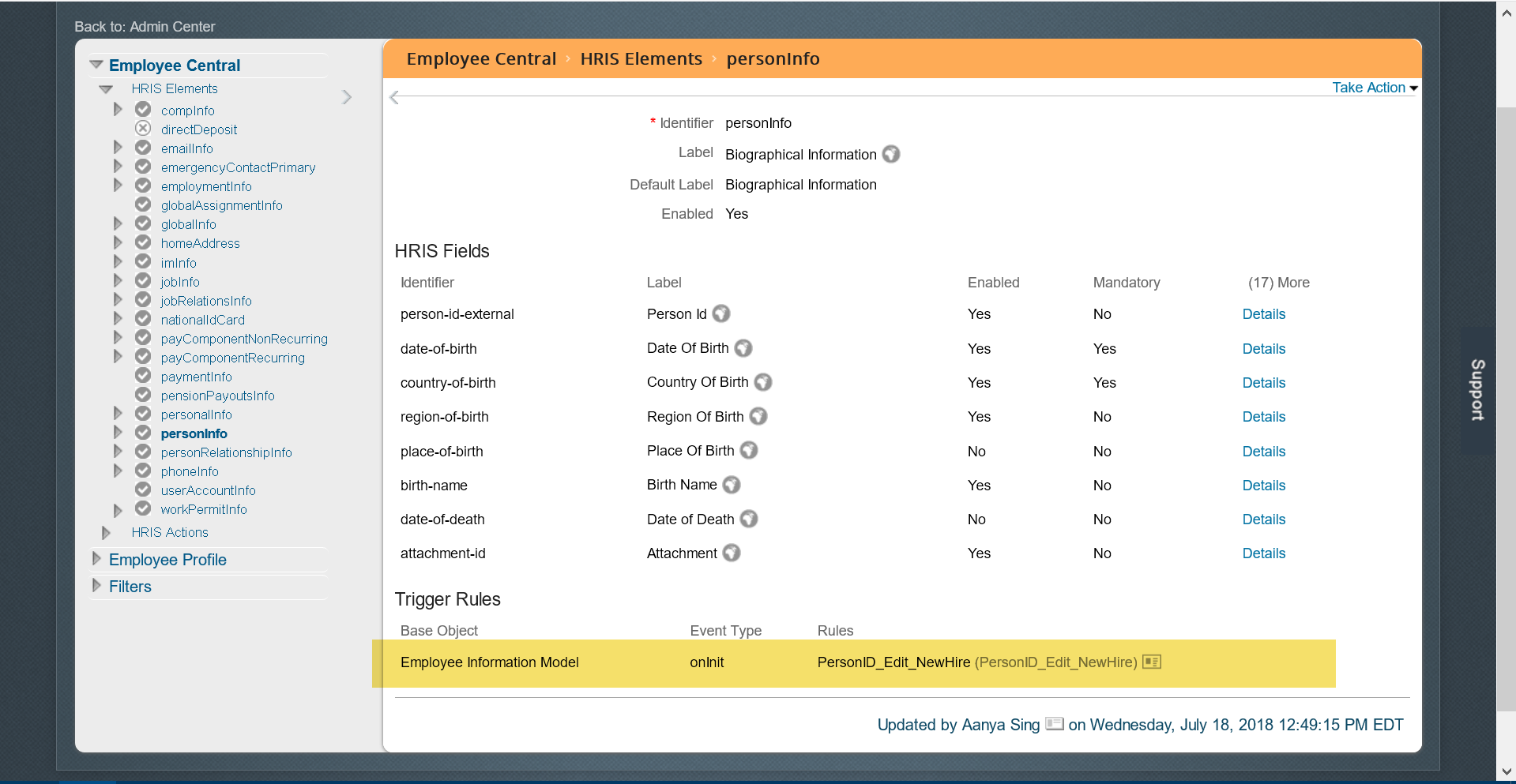Open Details for place-of-birth field
Image resolution: width=1516 pixels, height=784 pixels.
pyautogui.click(x=1264, y=452)
